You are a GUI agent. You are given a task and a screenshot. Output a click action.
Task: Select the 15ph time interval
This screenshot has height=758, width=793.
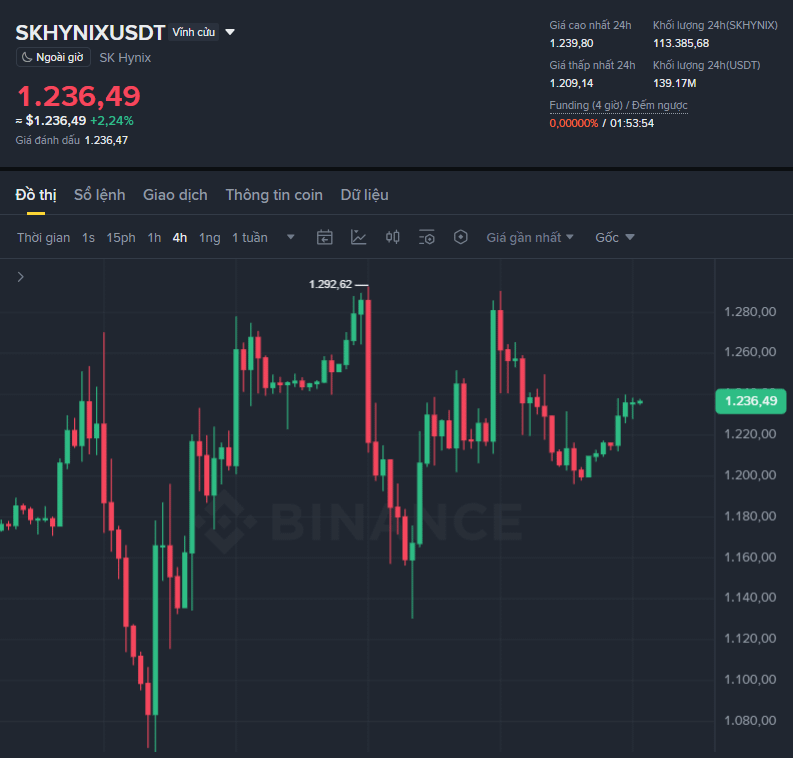[x=121, y=238]
